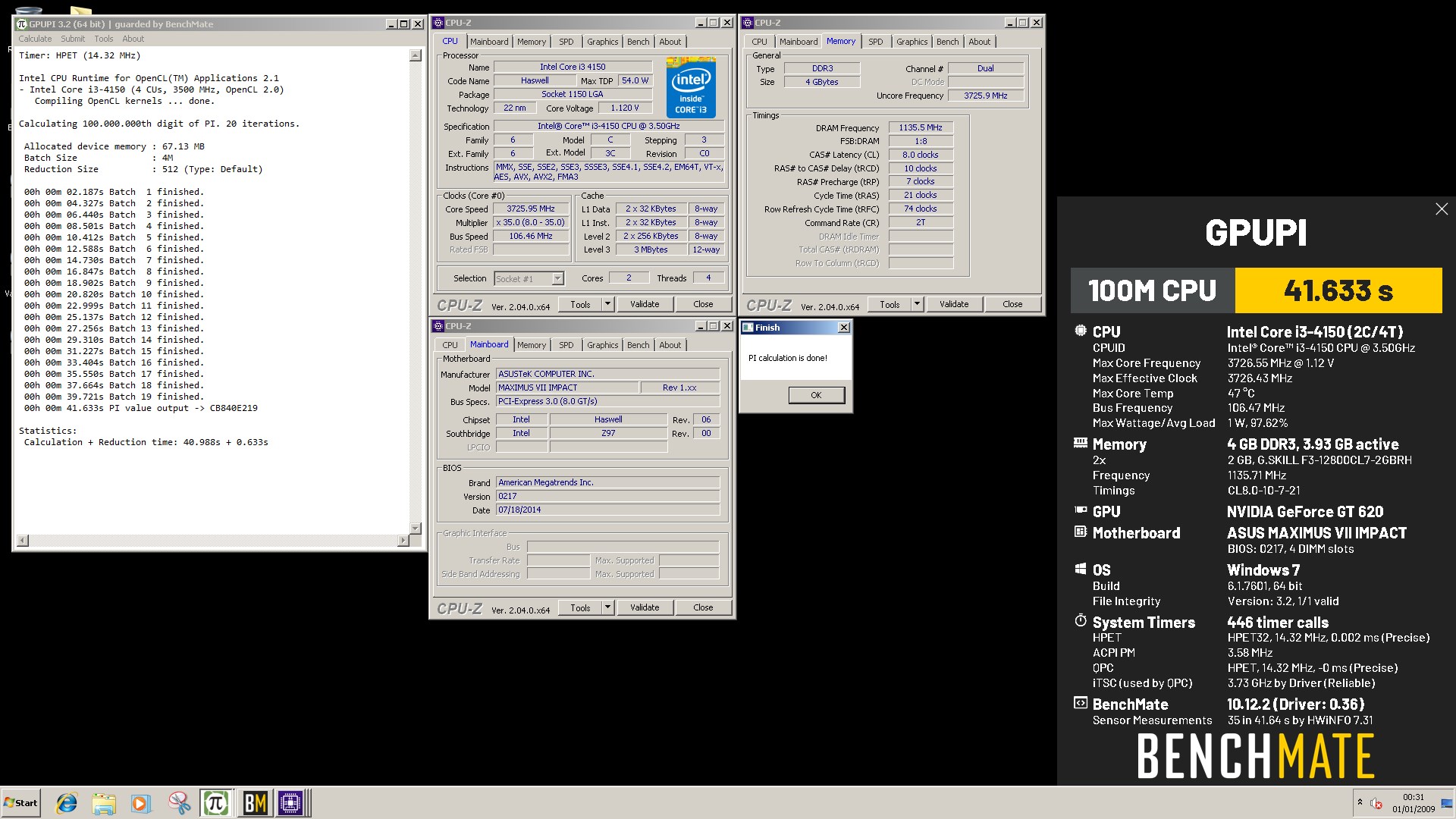Image resolution: width=1456 pixels, height=819 pixels.
Task: Open Submit menu in GPUPI
Action: point(73,39)
